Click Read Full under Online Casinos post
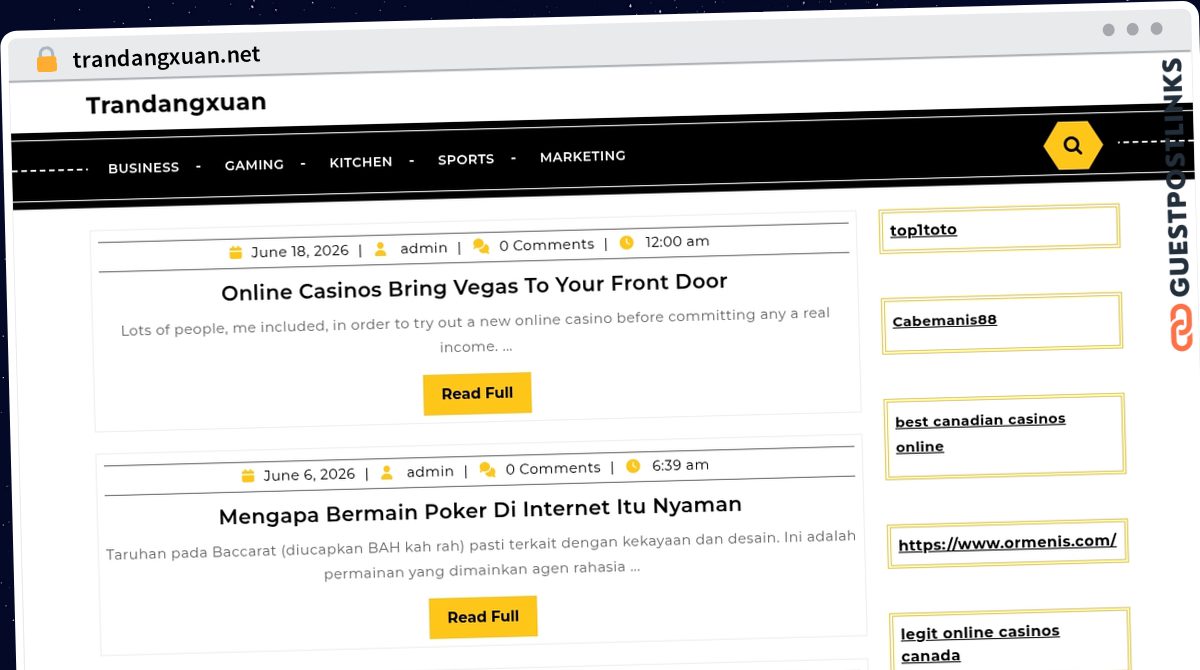 tap(477, 394)
